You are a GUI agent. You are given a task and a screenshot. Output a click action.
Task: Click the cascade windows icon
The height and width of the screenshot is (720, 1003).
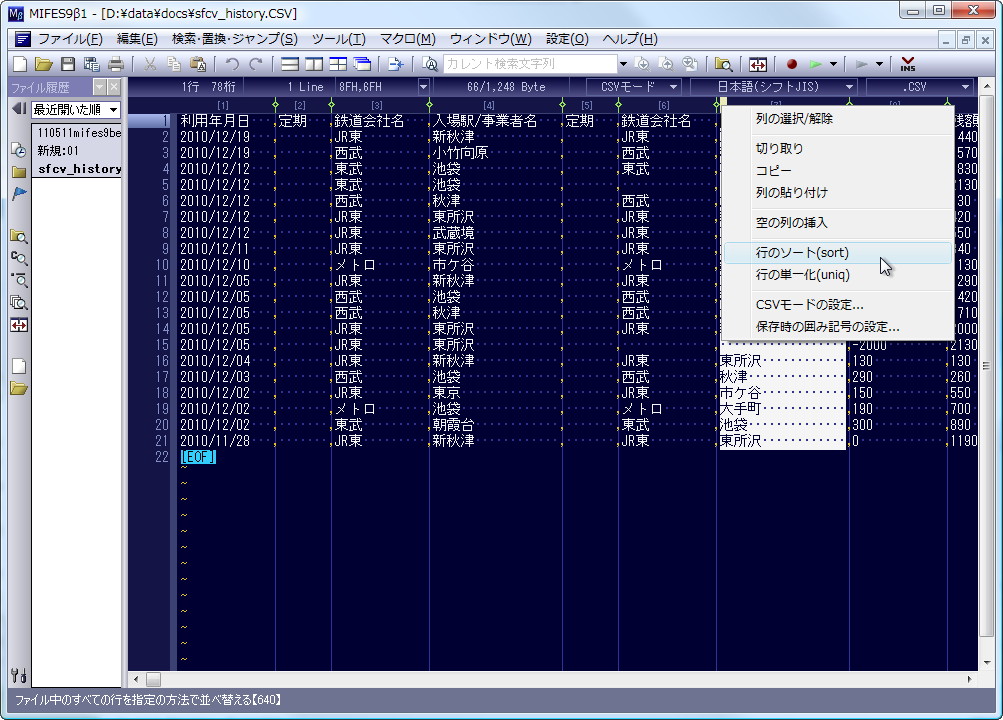click(362, 64)
